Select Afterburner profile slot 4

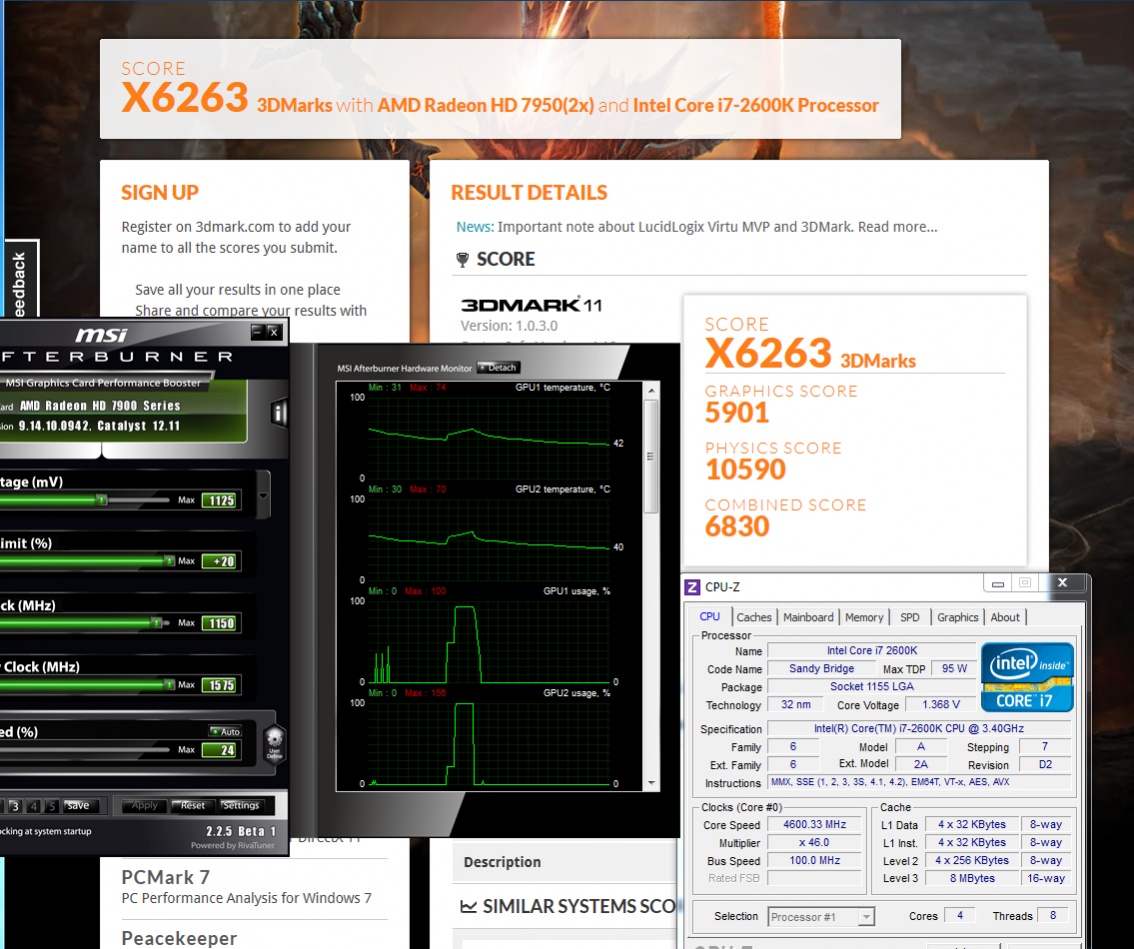pyautogui.click(x=33, y=806)
